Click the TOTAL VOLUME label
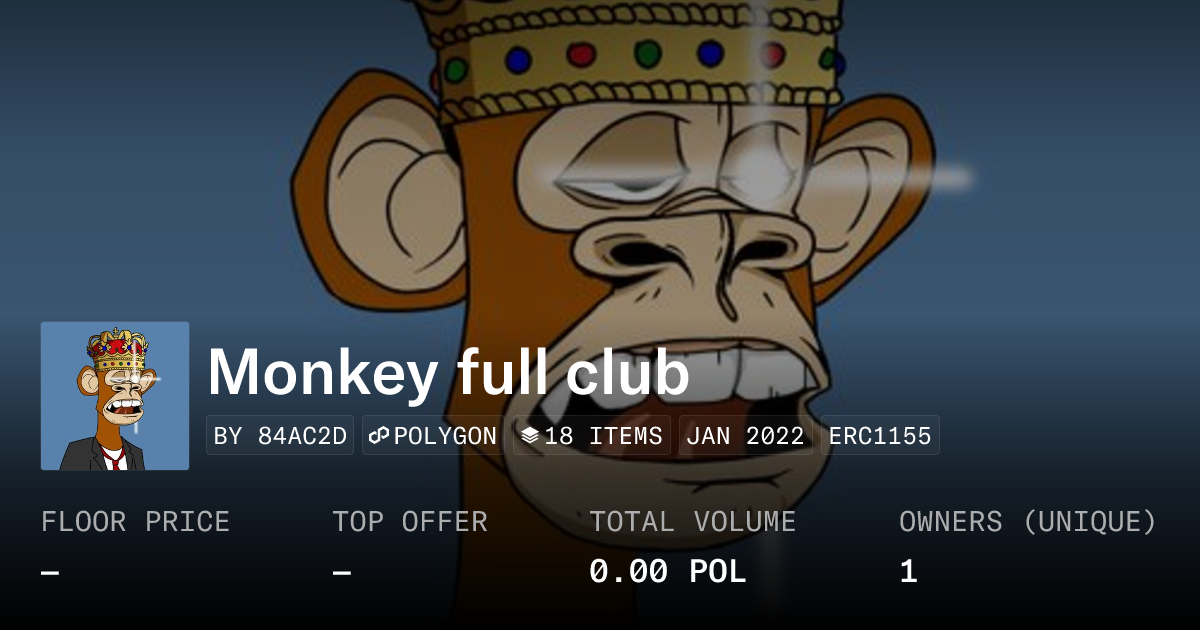The height and width of the screenshot is (630, 1200). click(692, 522)
